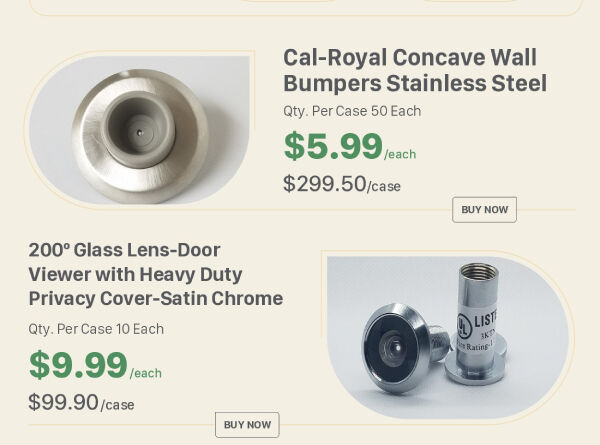This screenshot has height=445, width=600.
Task: Click the /case label beside $99.90
Action: point(117,405)
